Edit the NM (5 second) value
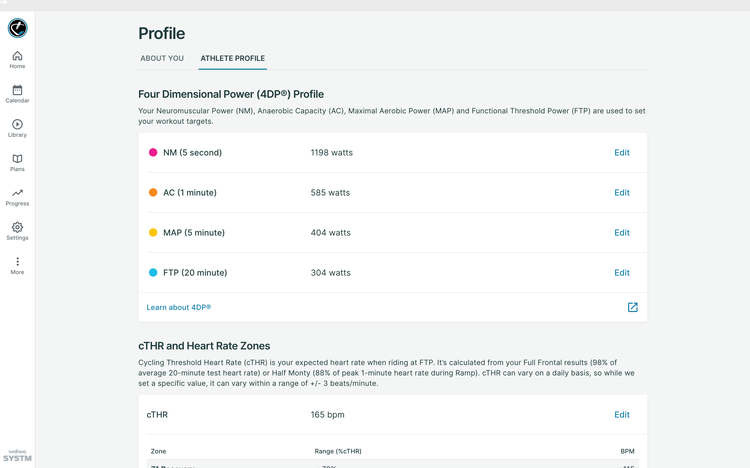Screen dimensions: 750x468 point(622,153)
